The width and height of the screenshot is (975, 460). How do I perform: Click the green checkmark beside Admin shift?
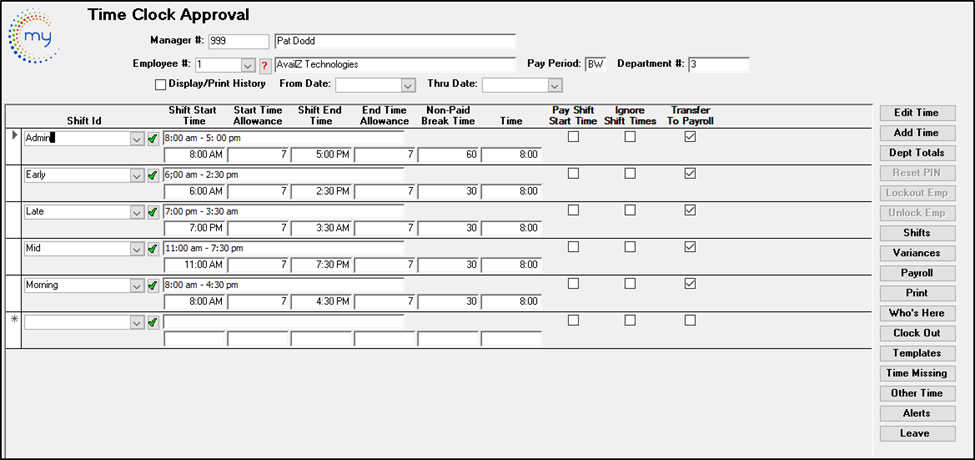pos(153,138)
